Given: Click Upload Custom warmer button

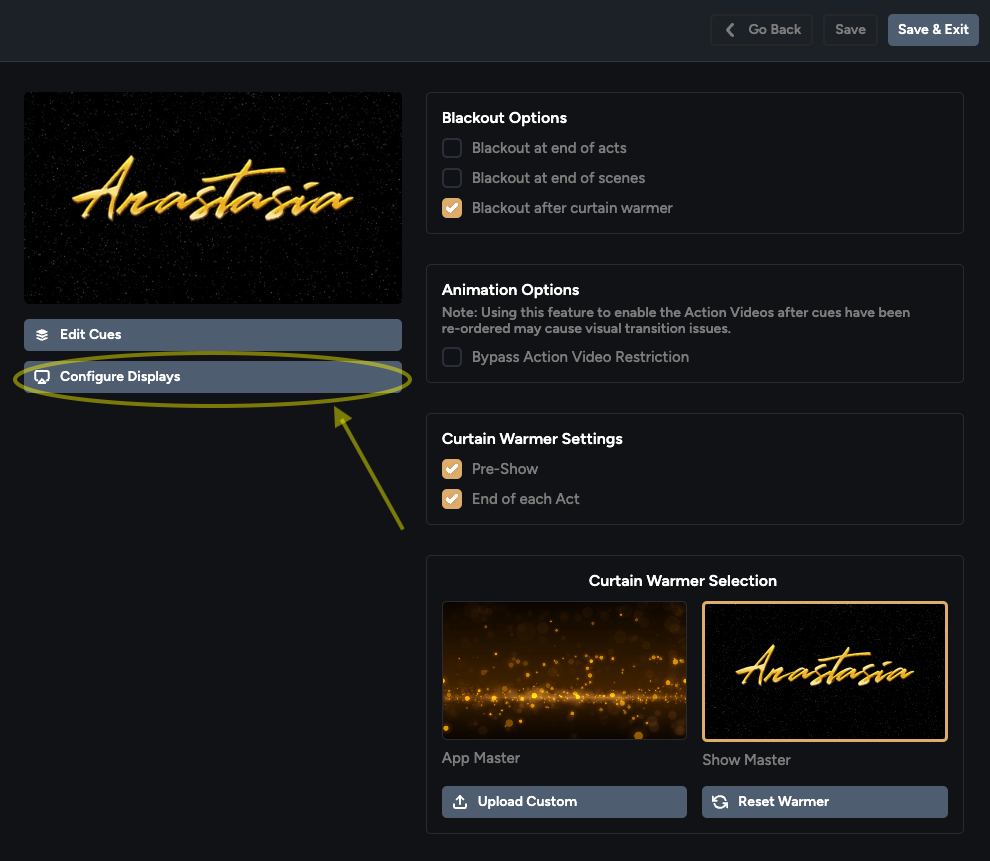Looking at the screenshot, I should pyautogui.click(x=564, y=802).
